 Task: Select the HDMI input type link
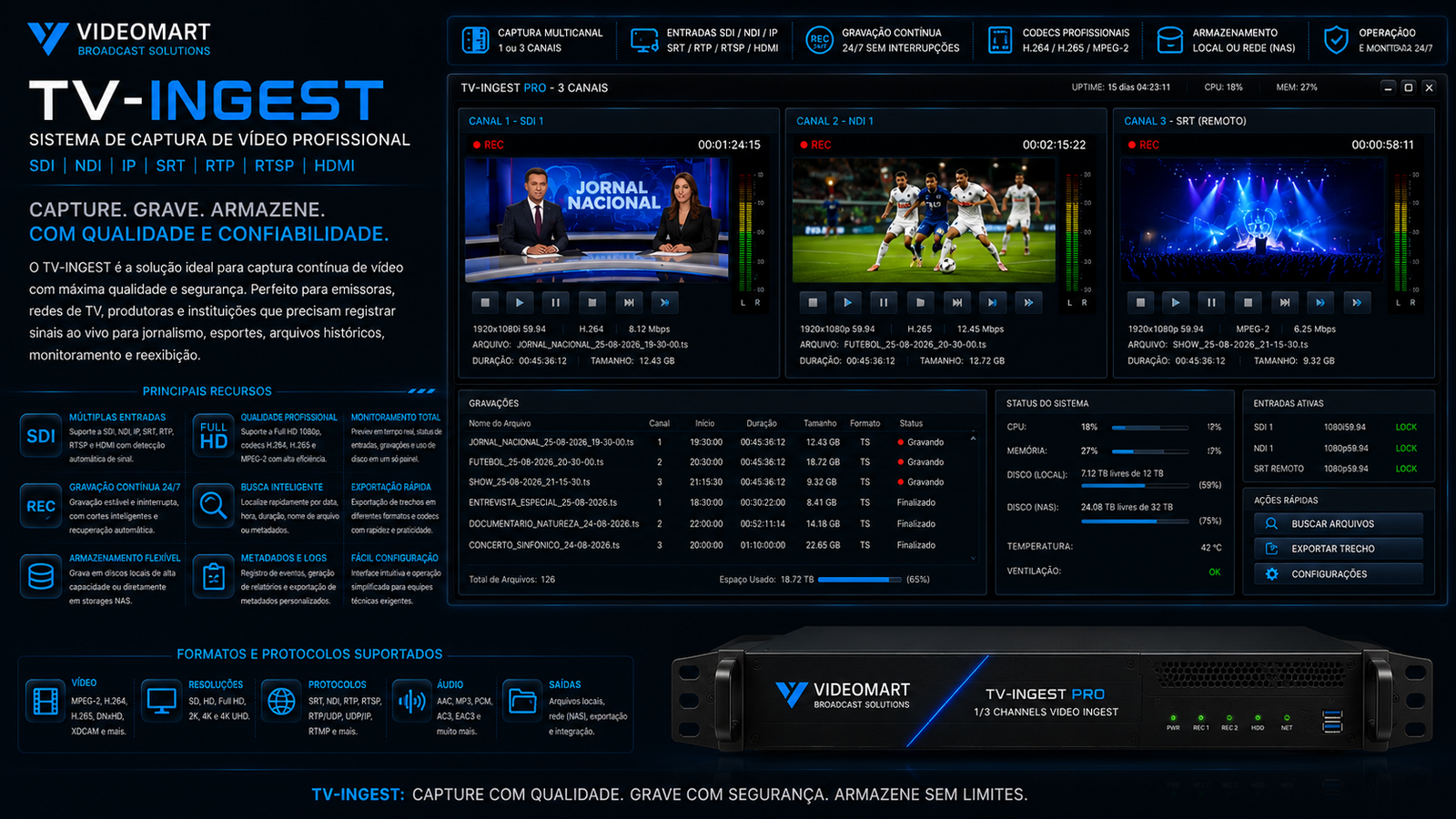point(334,166)
